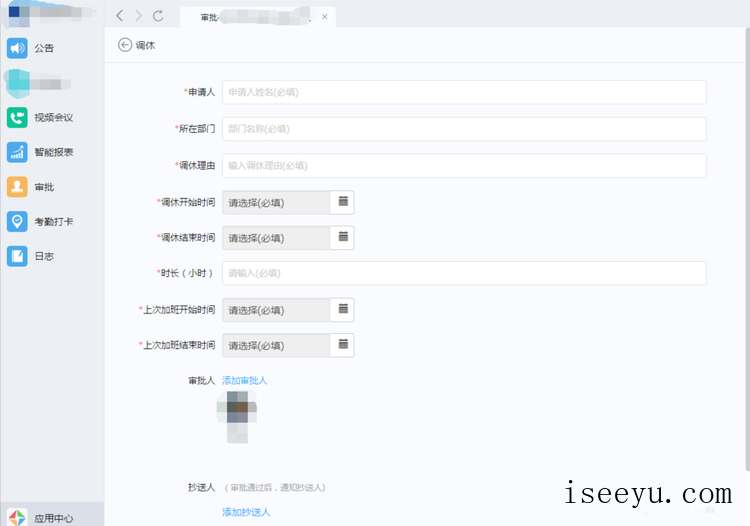
Task: Focus the 时长(小时) duration input field
Action: click(x=464, y=273)
